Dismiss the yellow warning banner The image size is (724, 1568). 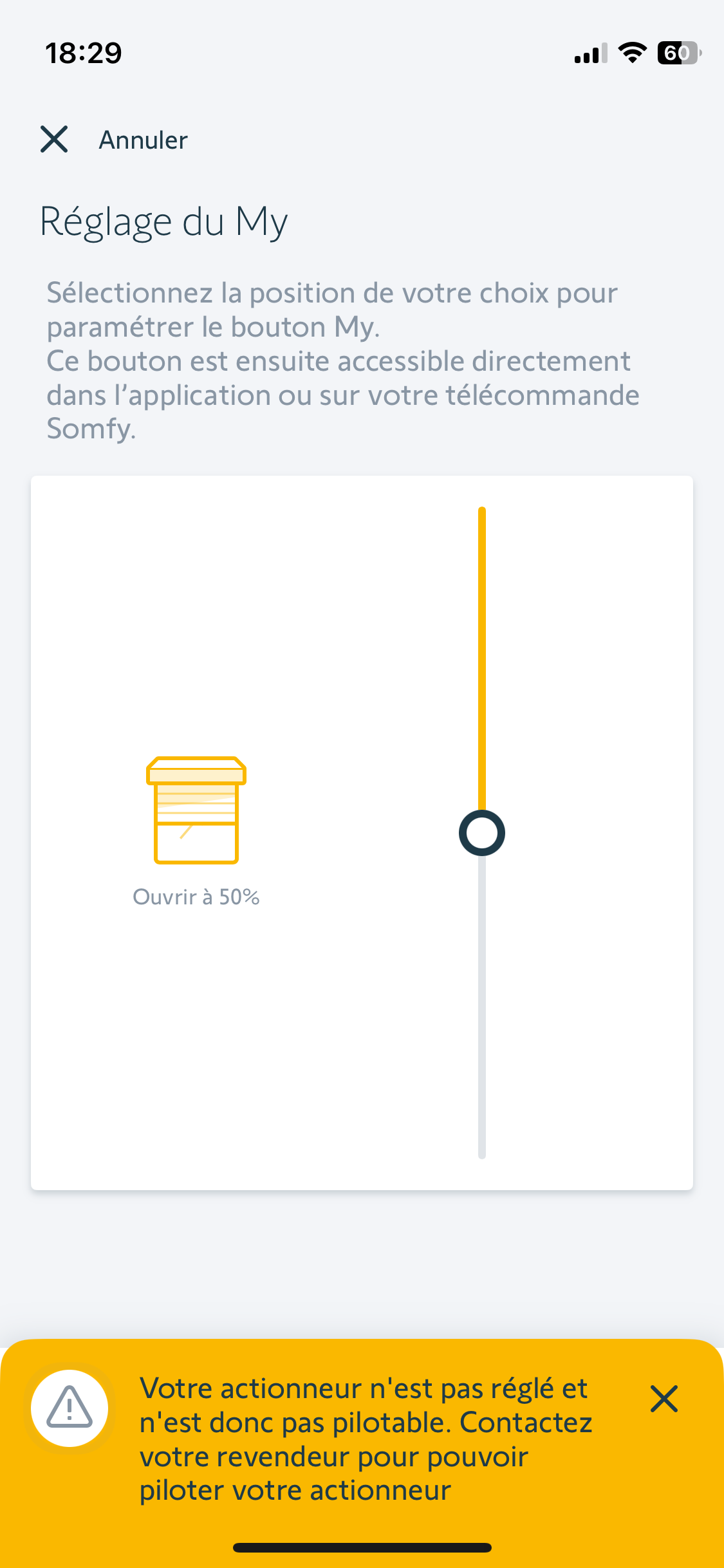pos(664,1399)
